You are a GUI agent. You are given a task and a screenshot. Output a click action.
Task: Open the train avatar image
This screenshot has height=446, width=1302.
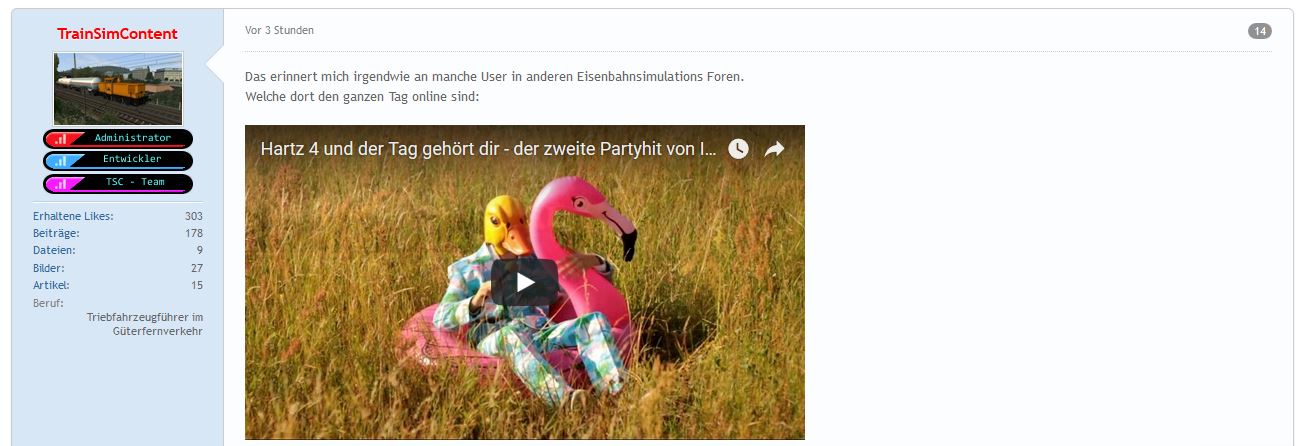(118, 88)
